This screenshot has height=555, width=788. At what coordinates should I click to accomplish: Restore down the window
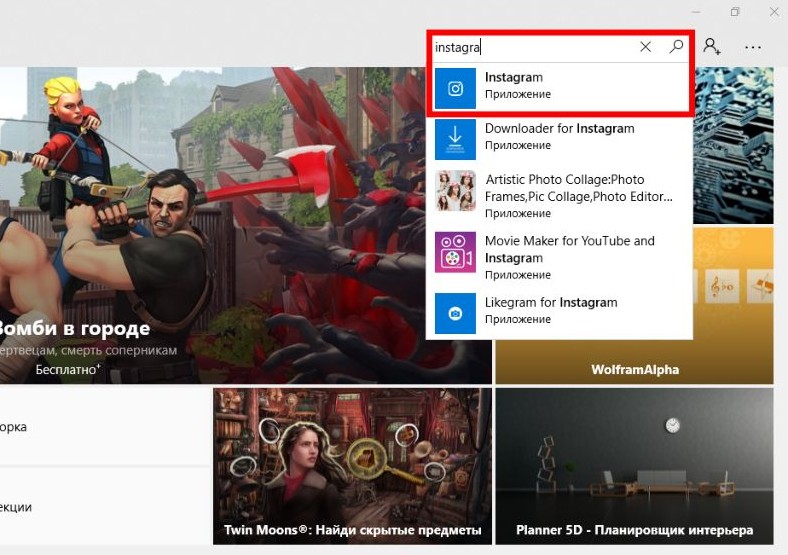pyautogui.click(x=735, y=12)
